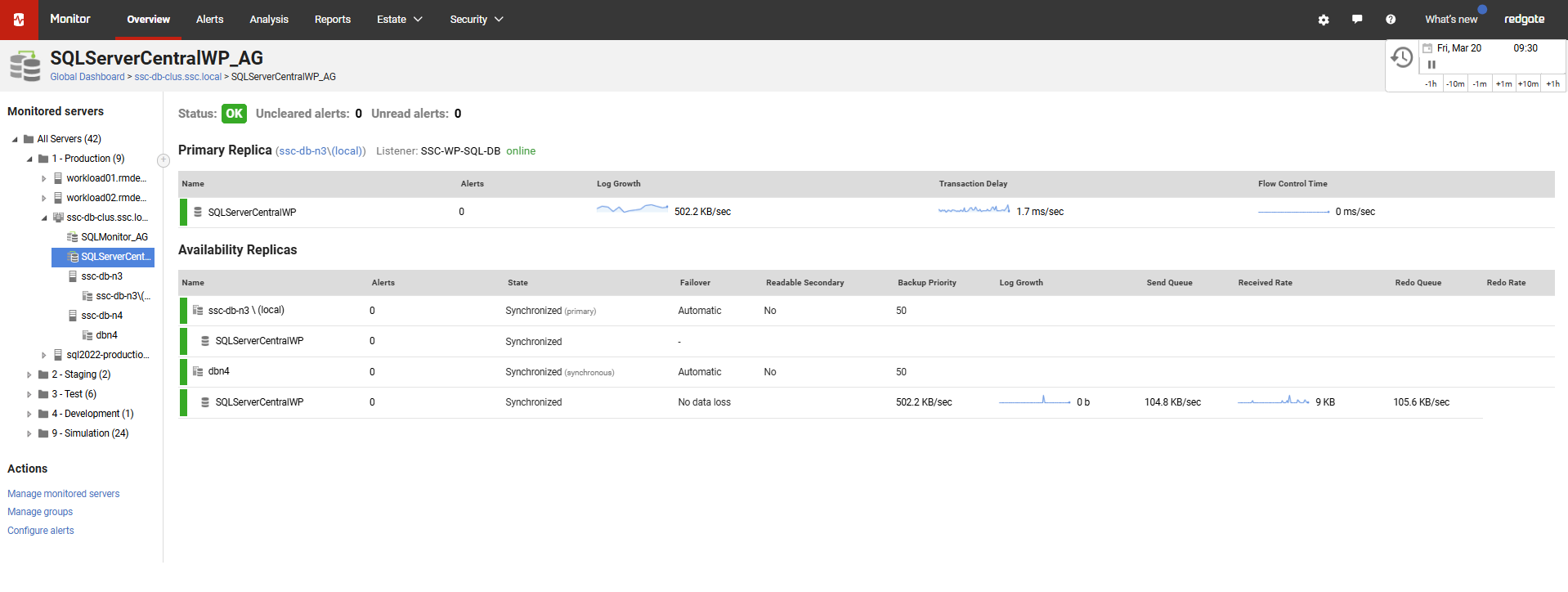Click the workload02.rmde server icon

pos(58,198)
